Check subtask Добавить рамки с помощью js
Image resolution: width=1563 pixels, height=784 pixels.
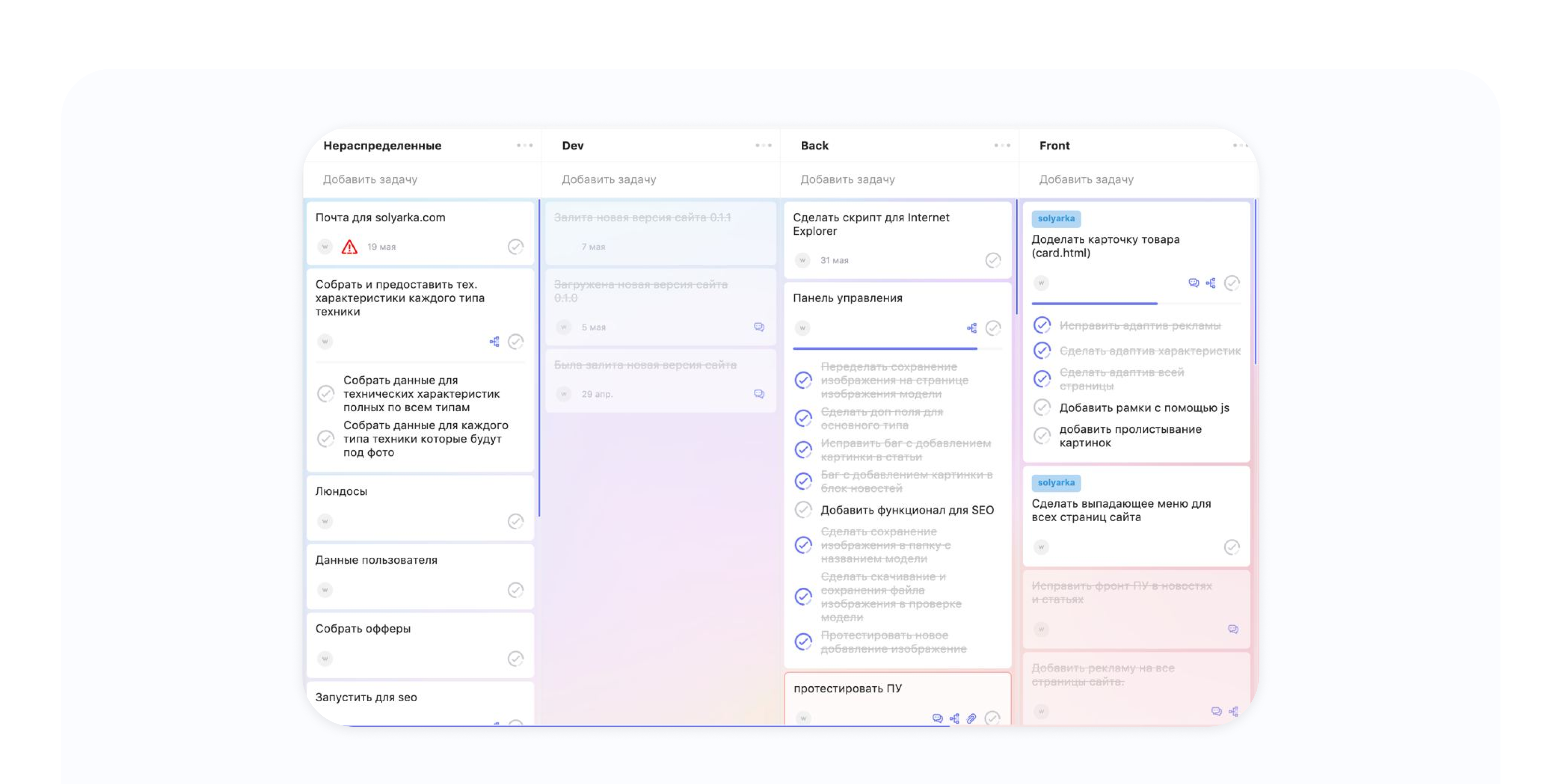1042,407
